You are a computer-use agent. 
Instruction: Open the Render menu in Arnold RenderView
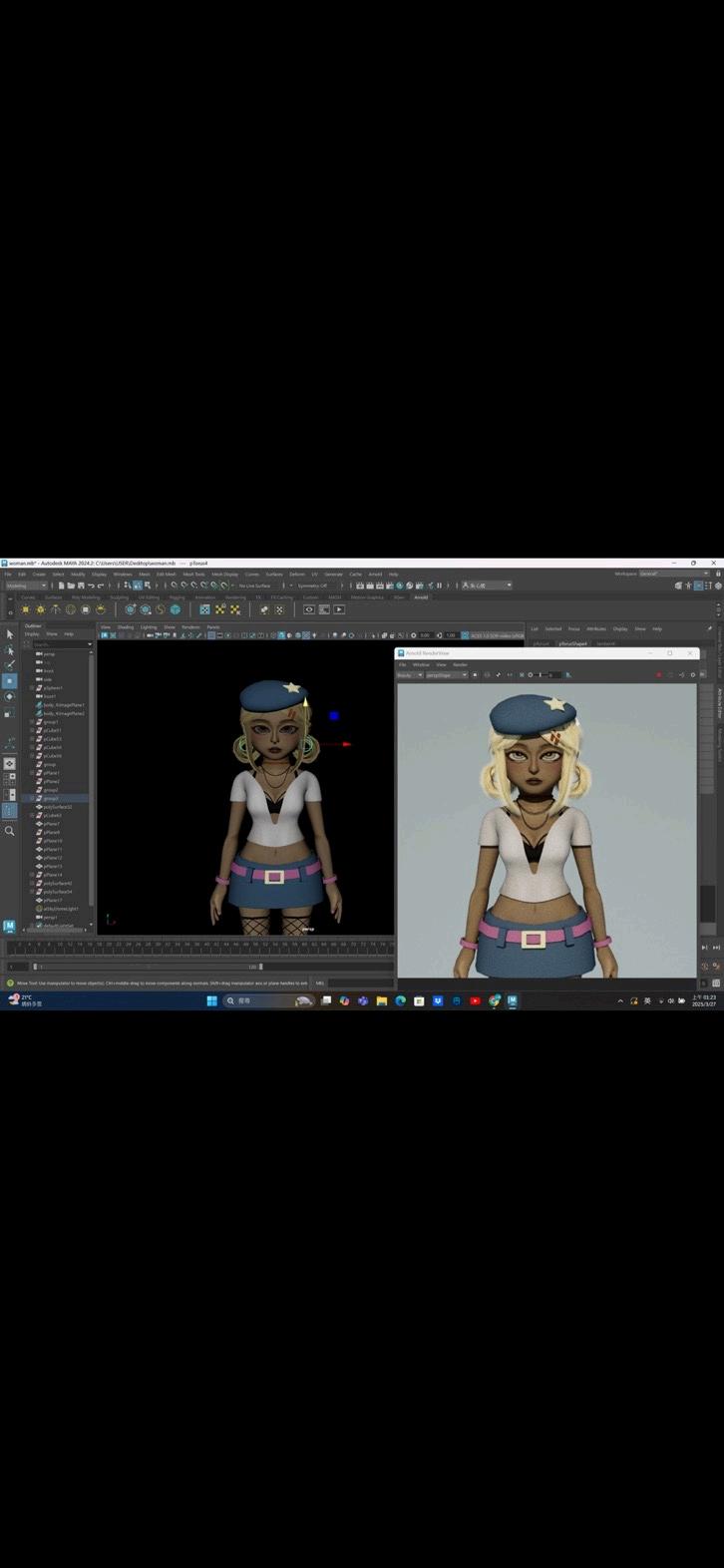click(460, 664)
